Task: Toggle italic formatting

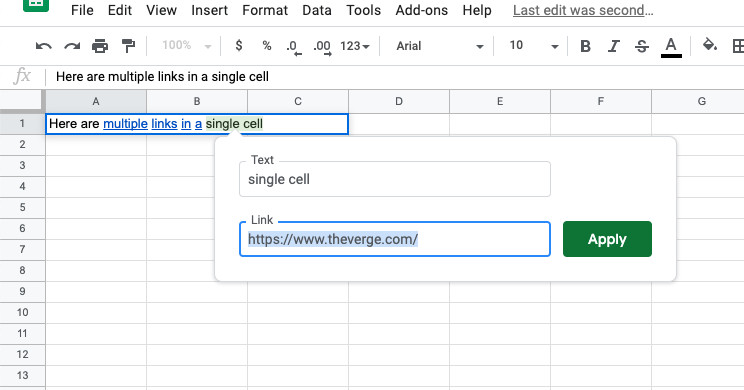Action: (614, 46)
